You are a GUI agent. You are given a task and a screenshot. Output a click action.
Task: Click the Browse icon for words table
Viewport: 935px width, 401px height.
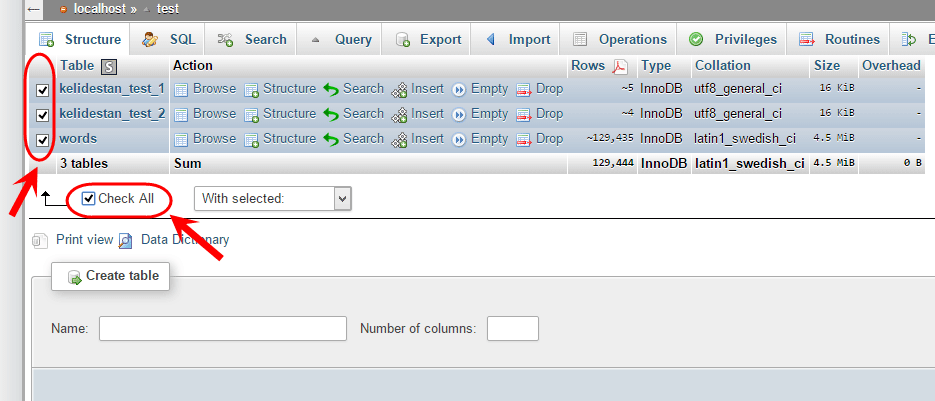tap(181, 140)
